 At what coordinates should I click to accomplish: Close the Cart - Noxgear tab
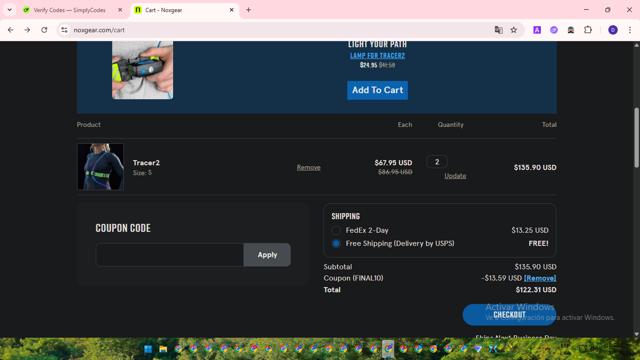[231, 10]
